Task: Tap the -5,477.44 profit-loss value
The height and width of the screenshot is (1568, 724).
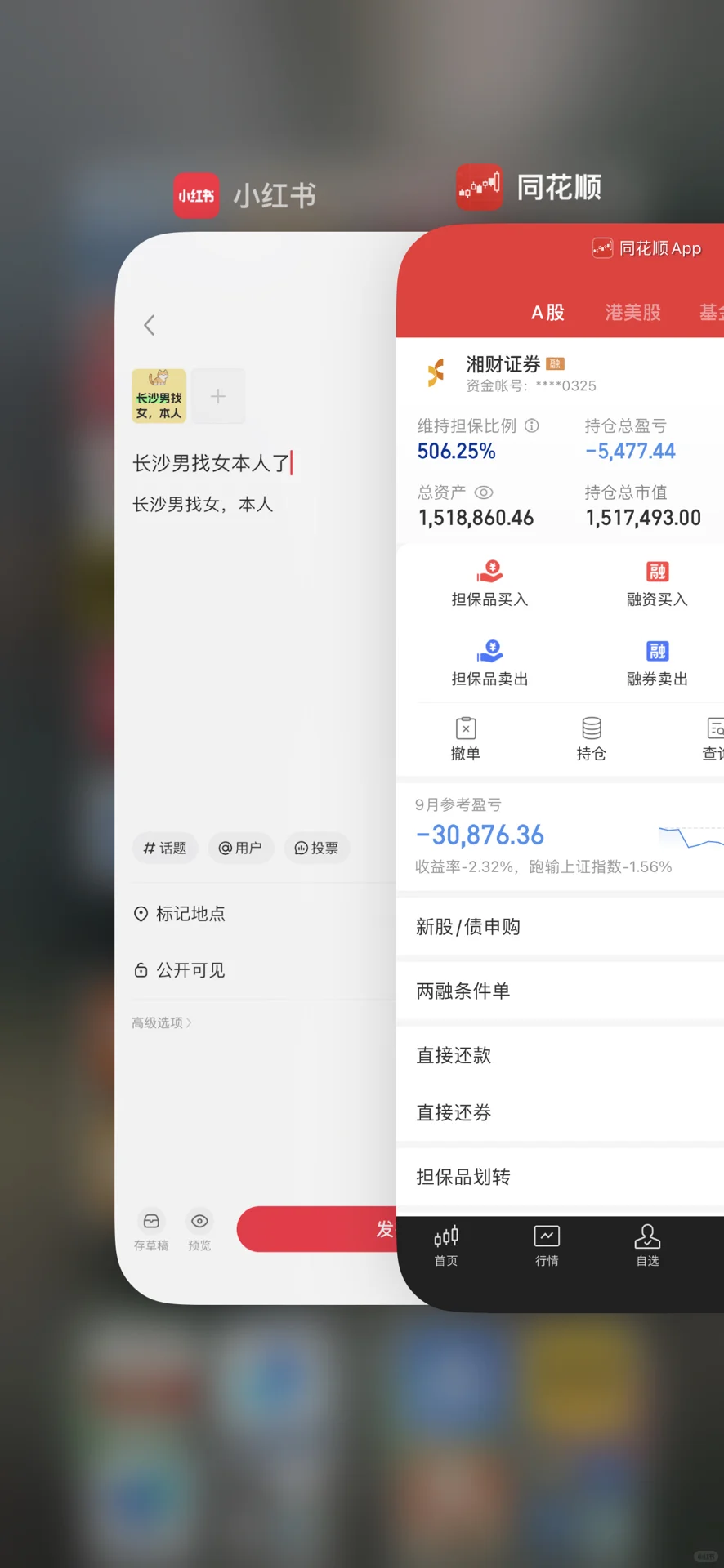Action: pos(630,451)
